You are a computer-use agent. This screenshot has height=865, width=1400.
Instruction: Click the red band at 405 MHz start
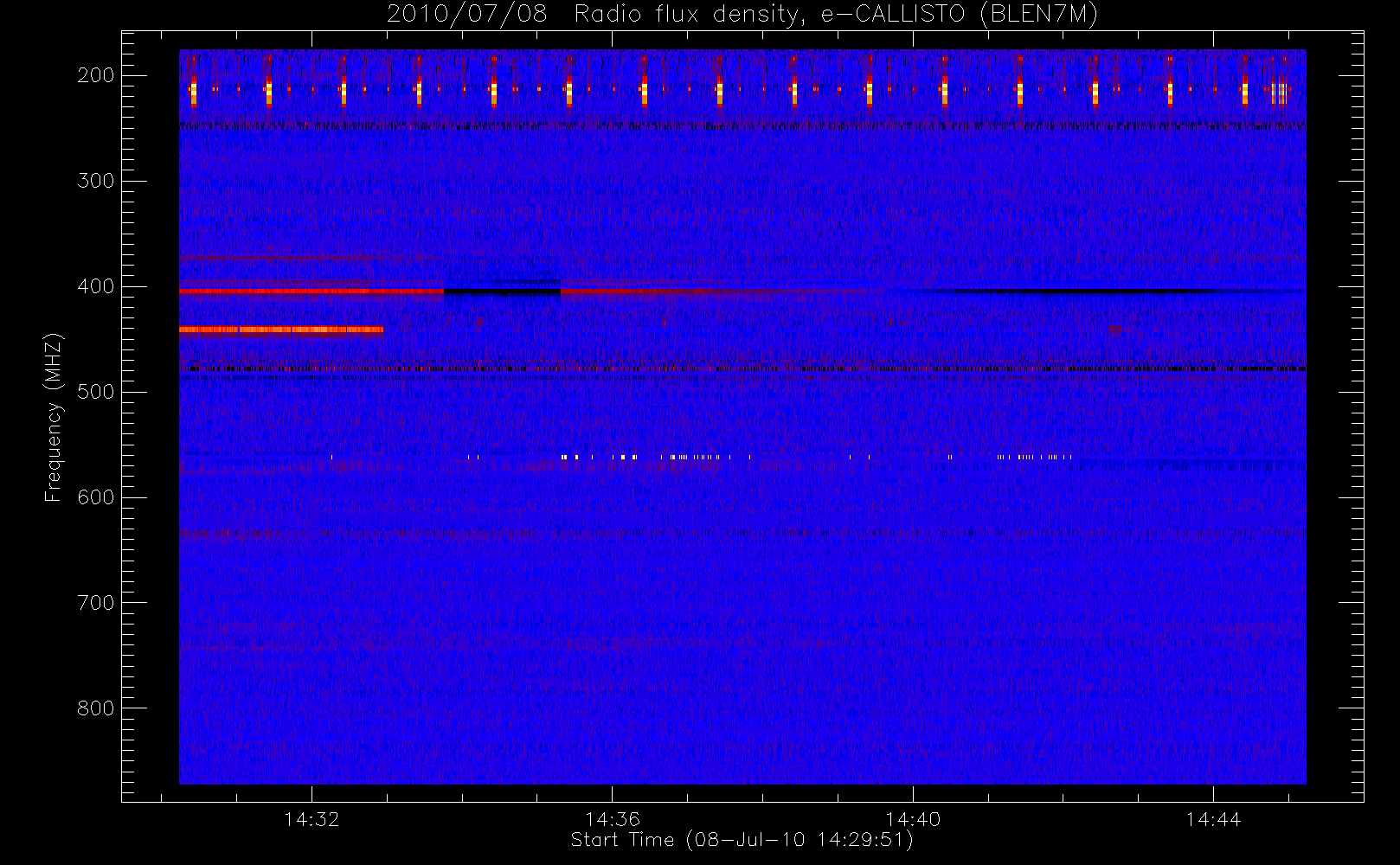(x=311, y=292)
